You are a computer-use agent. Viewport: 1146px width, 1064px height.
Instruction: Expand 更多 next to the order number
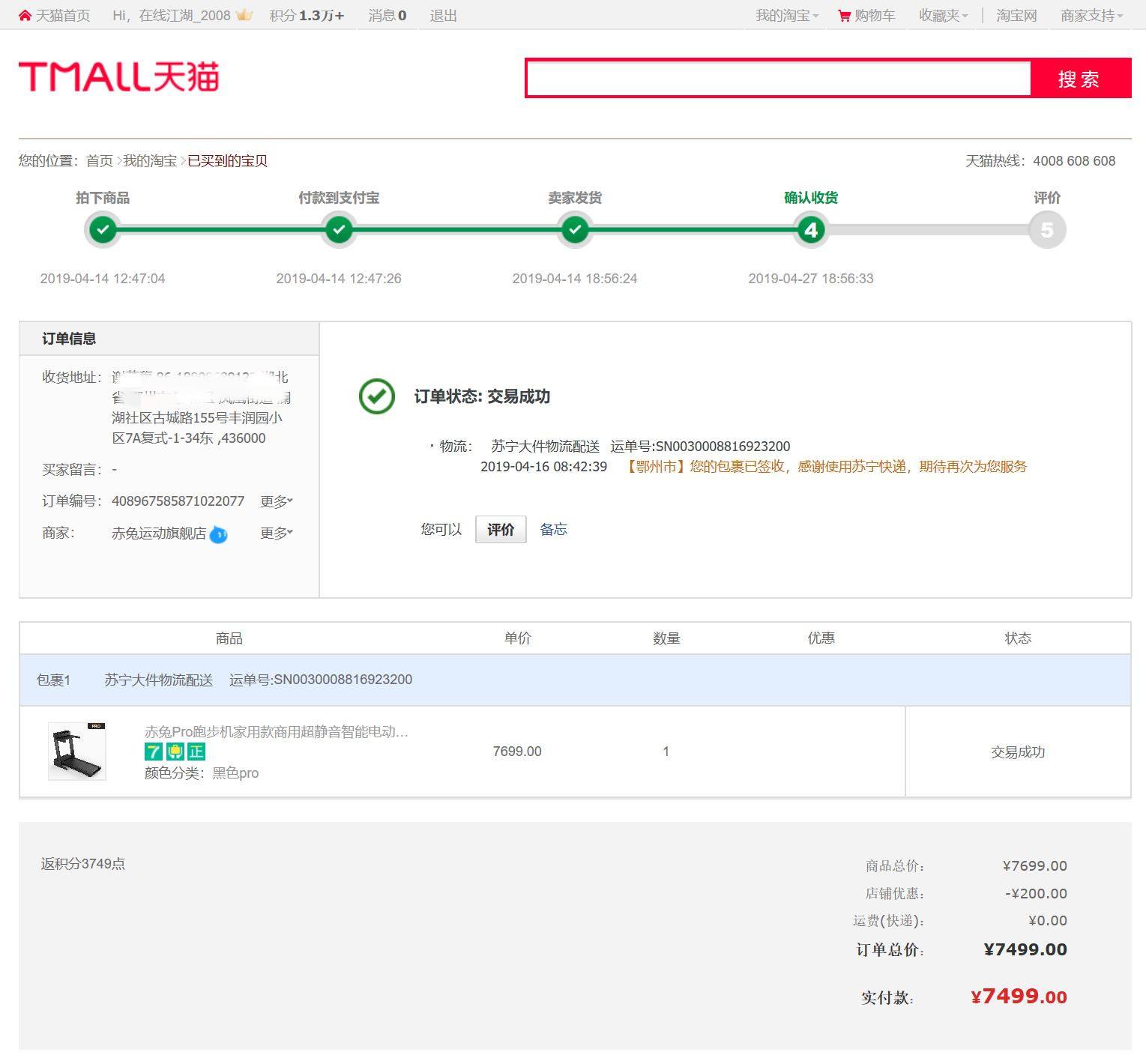coord(277,501)
